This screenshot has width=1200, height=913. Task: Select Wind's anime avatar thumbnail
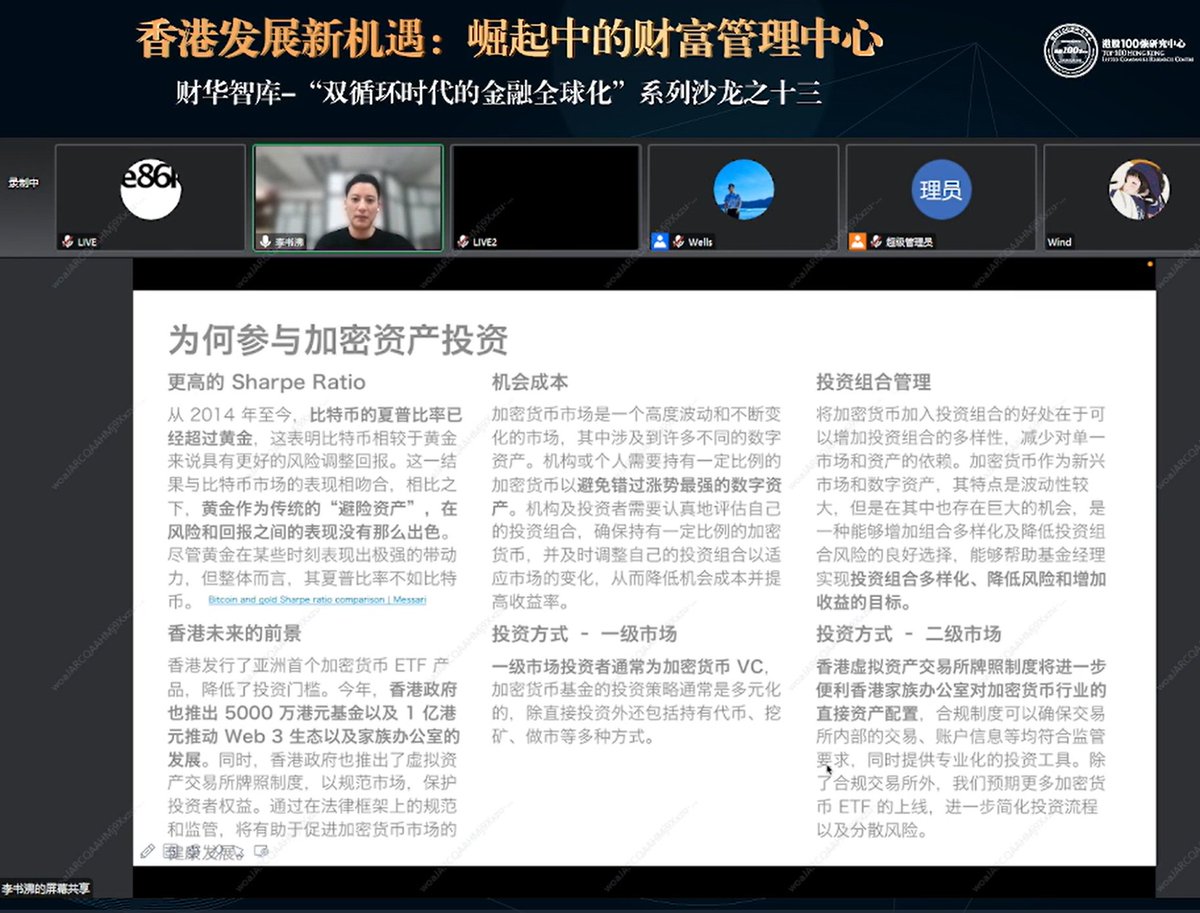tap(1137, 190)
